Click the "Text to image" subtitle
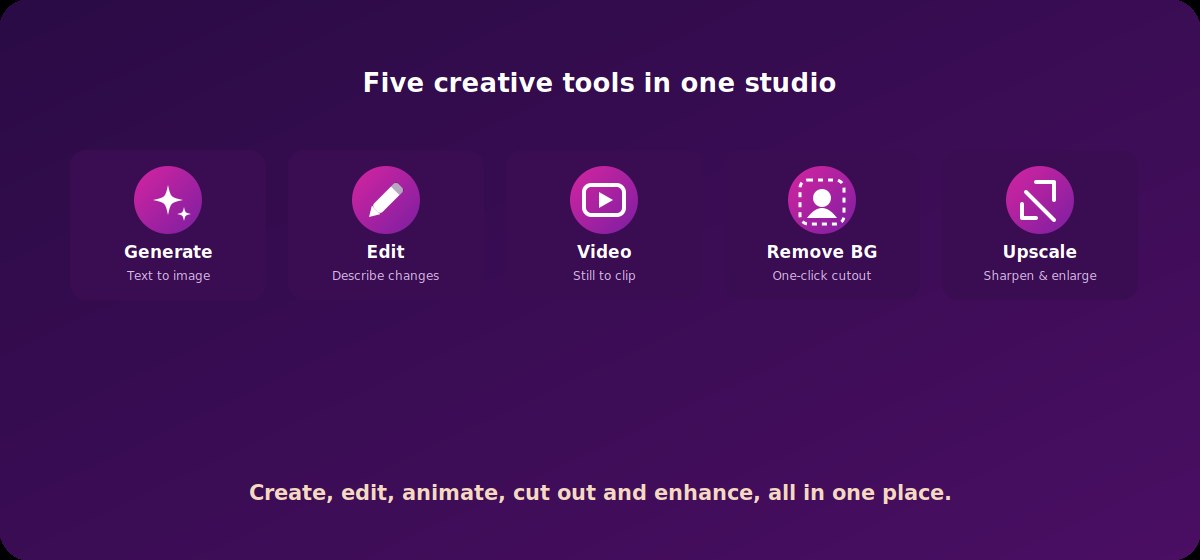 [168, 276]
